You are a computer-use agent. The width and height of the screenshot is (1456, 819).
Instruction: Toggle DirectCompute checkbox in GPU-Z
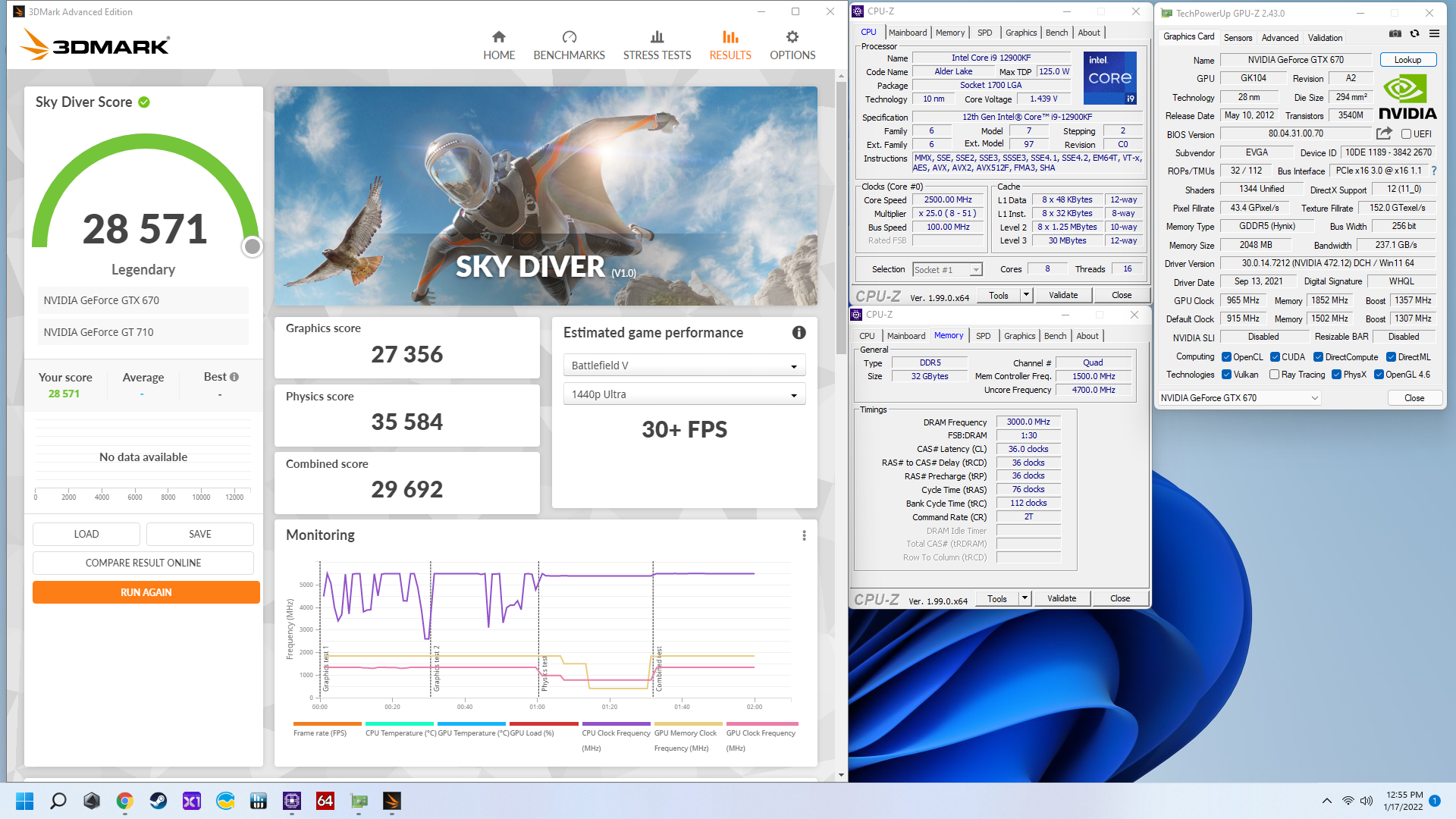click(x=1318, y=357)
